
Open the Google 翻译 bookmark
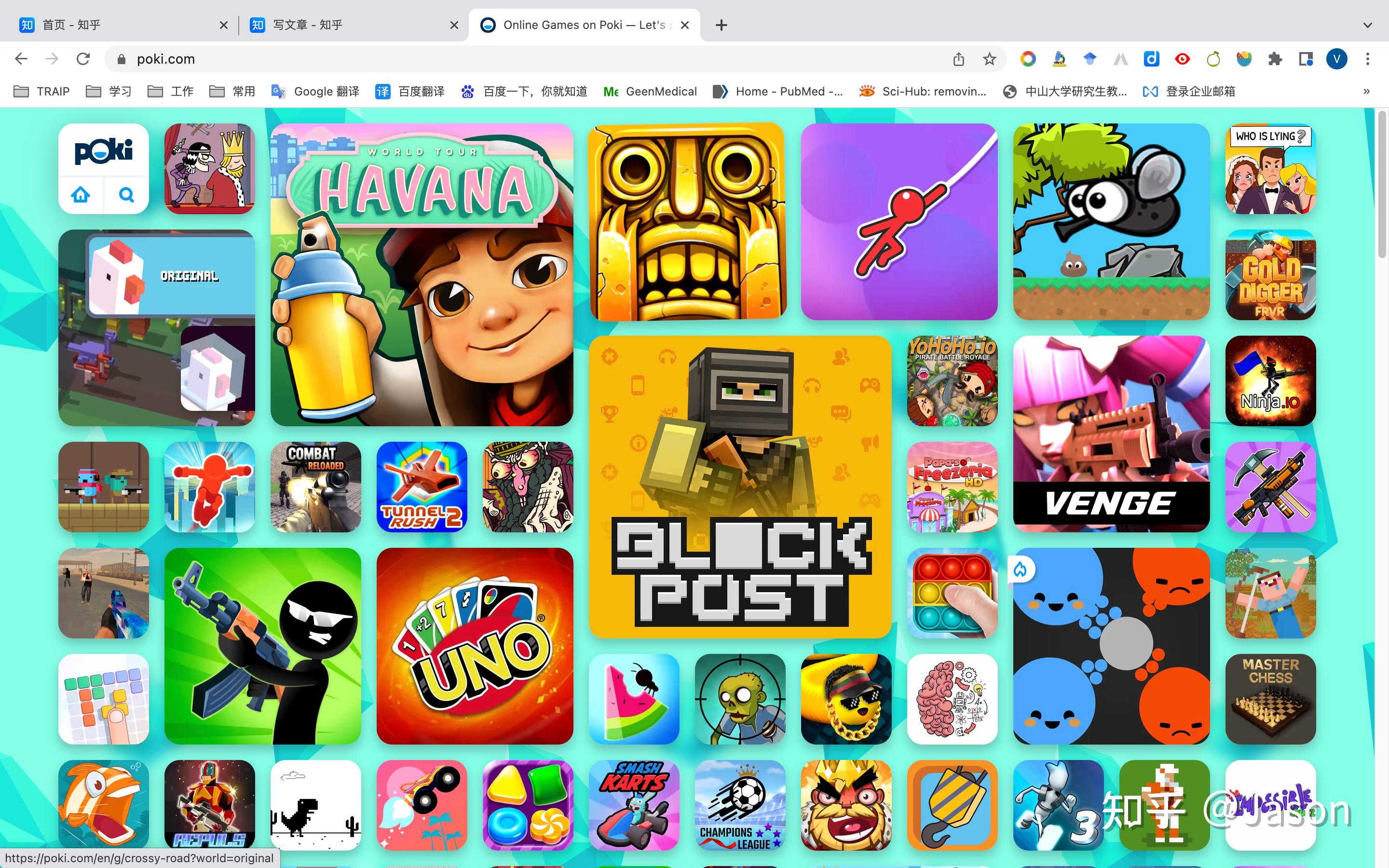pos(316,91)
